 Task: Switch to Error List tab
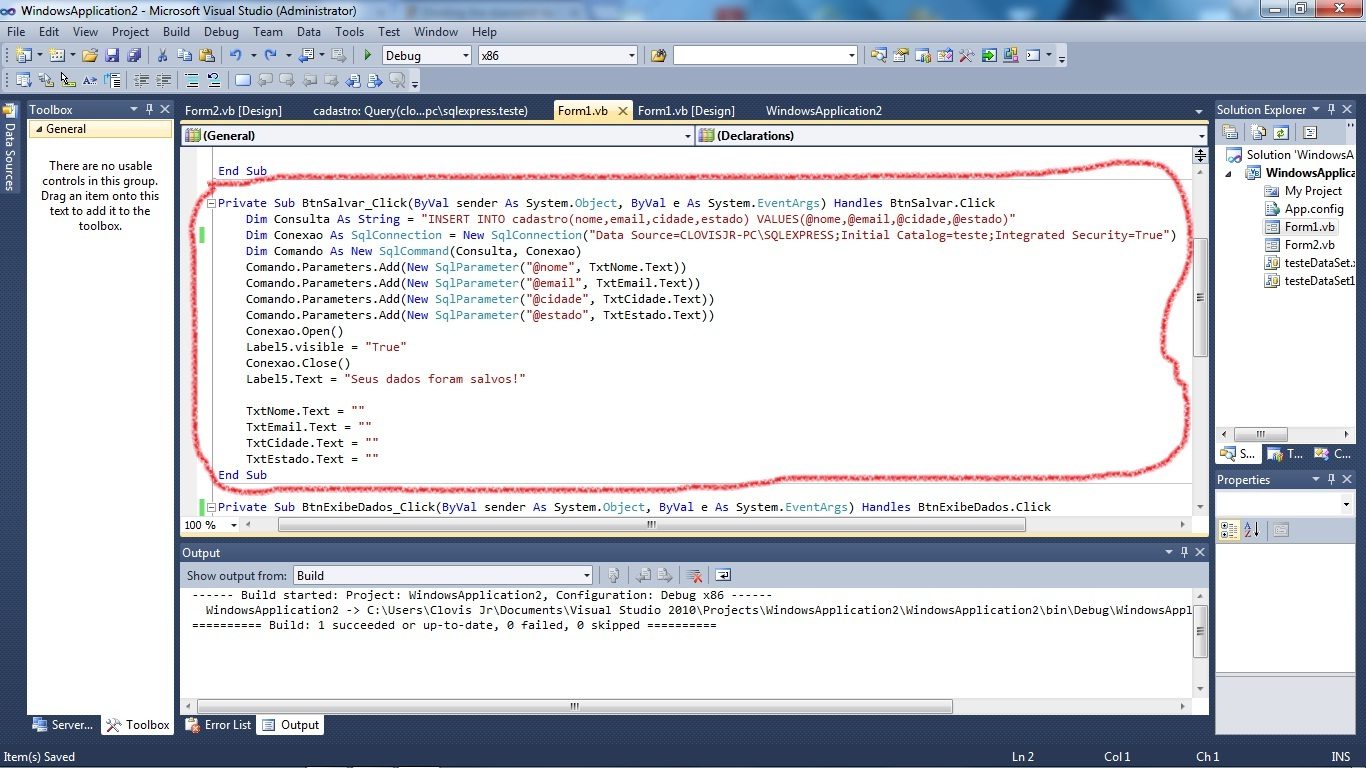pos(219,725)
